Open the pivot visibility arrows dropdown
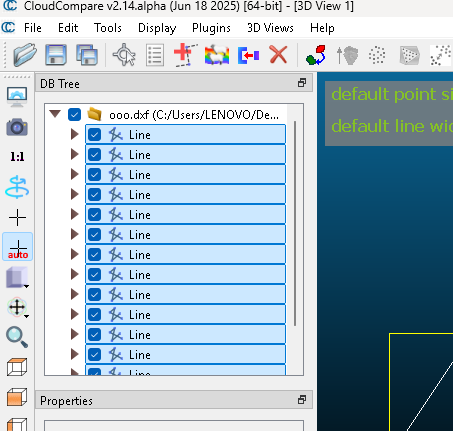This screenshot has width=453, height=431. click(x=18, y=307)
